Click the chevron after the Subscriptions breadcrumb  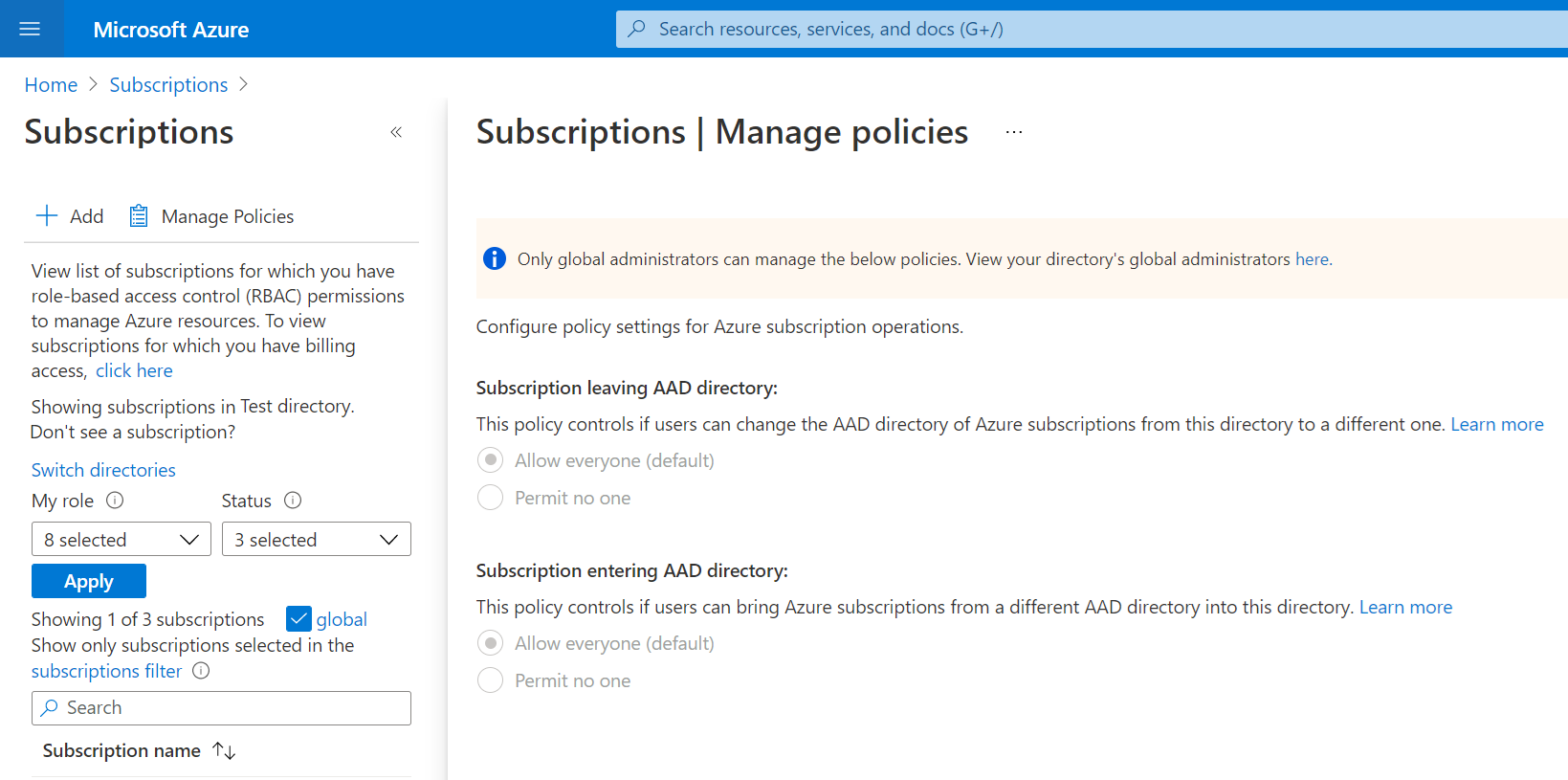point(243,84)
